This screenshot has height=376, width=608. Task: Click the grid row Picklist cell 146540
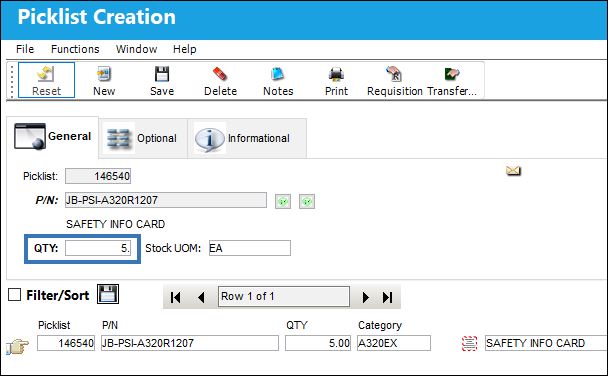[66, 343]
